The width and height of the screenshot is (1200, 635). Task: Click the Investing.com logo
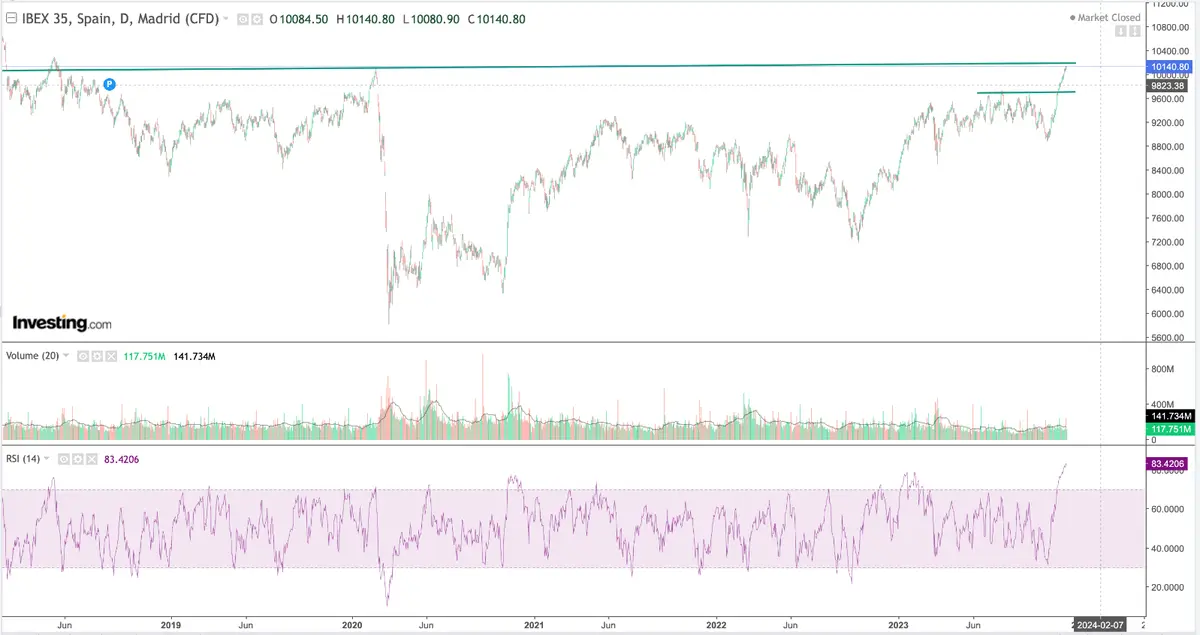coord(60,322)
